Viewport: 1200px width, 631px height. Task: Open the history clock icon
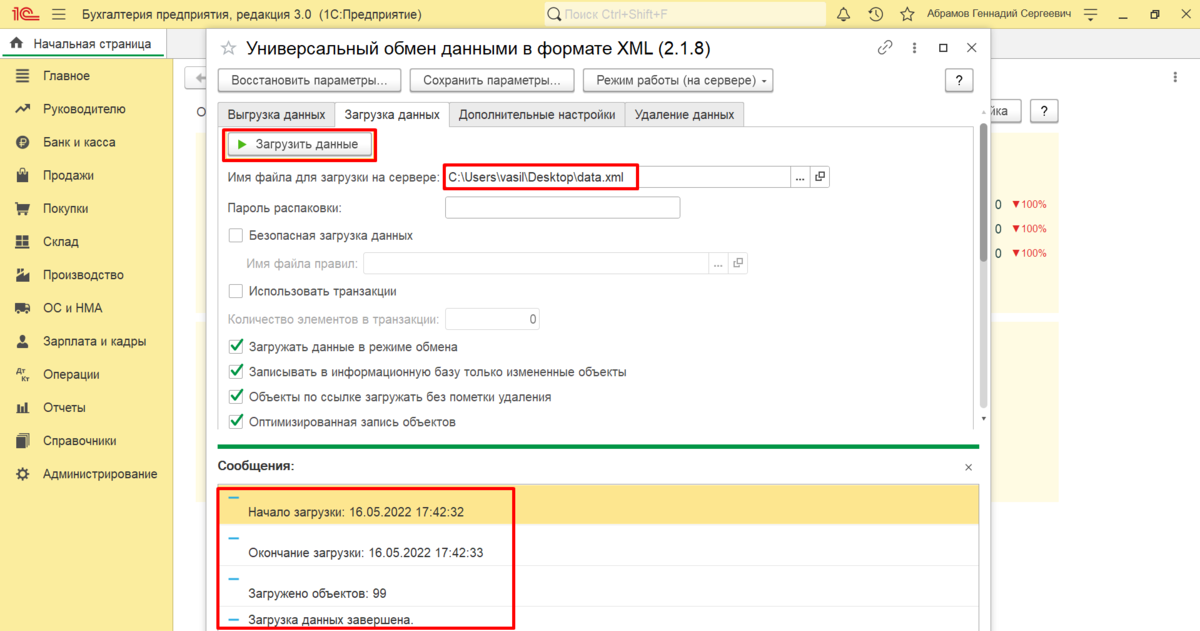coord(876,15)
